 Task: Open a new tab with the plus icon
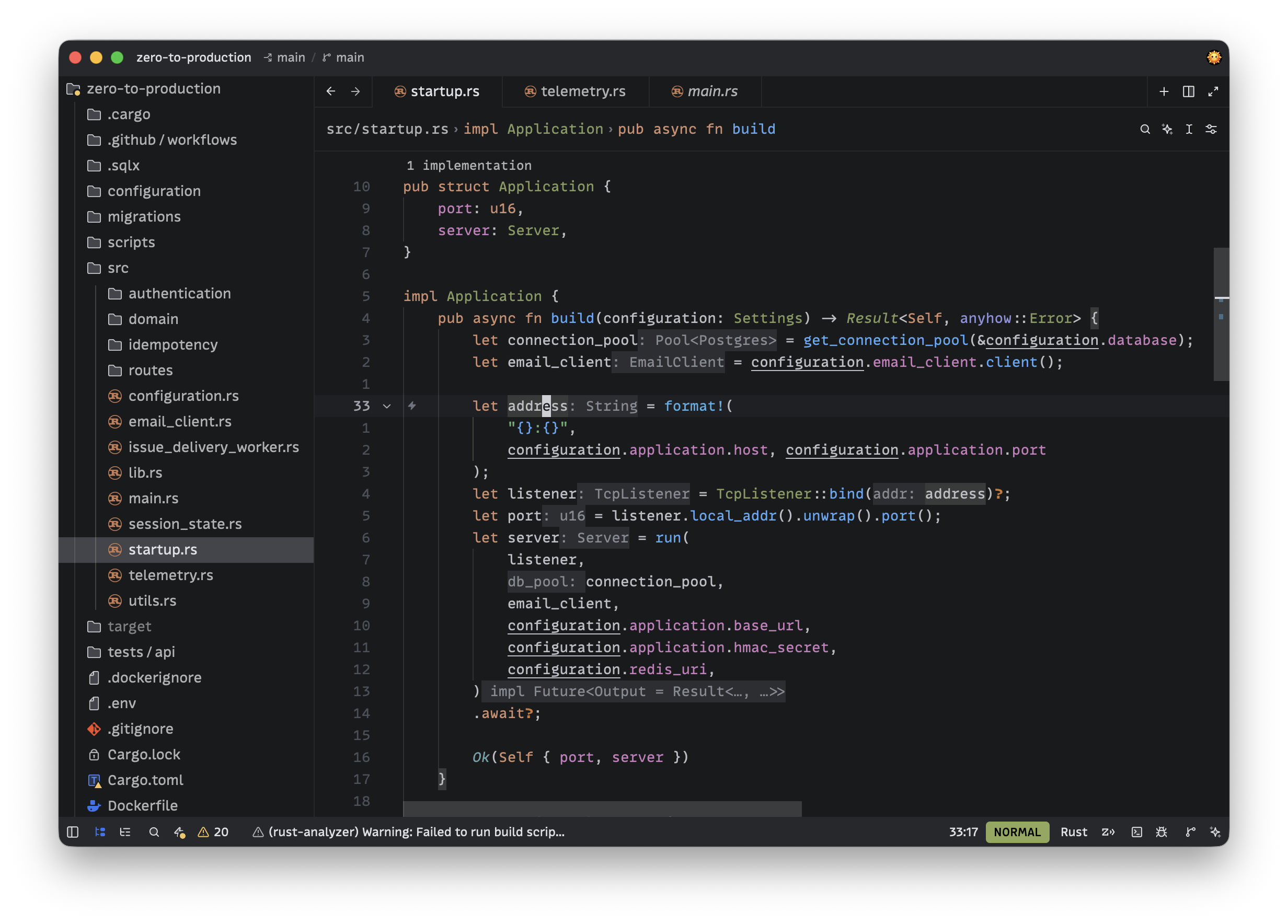point(1164,91)
